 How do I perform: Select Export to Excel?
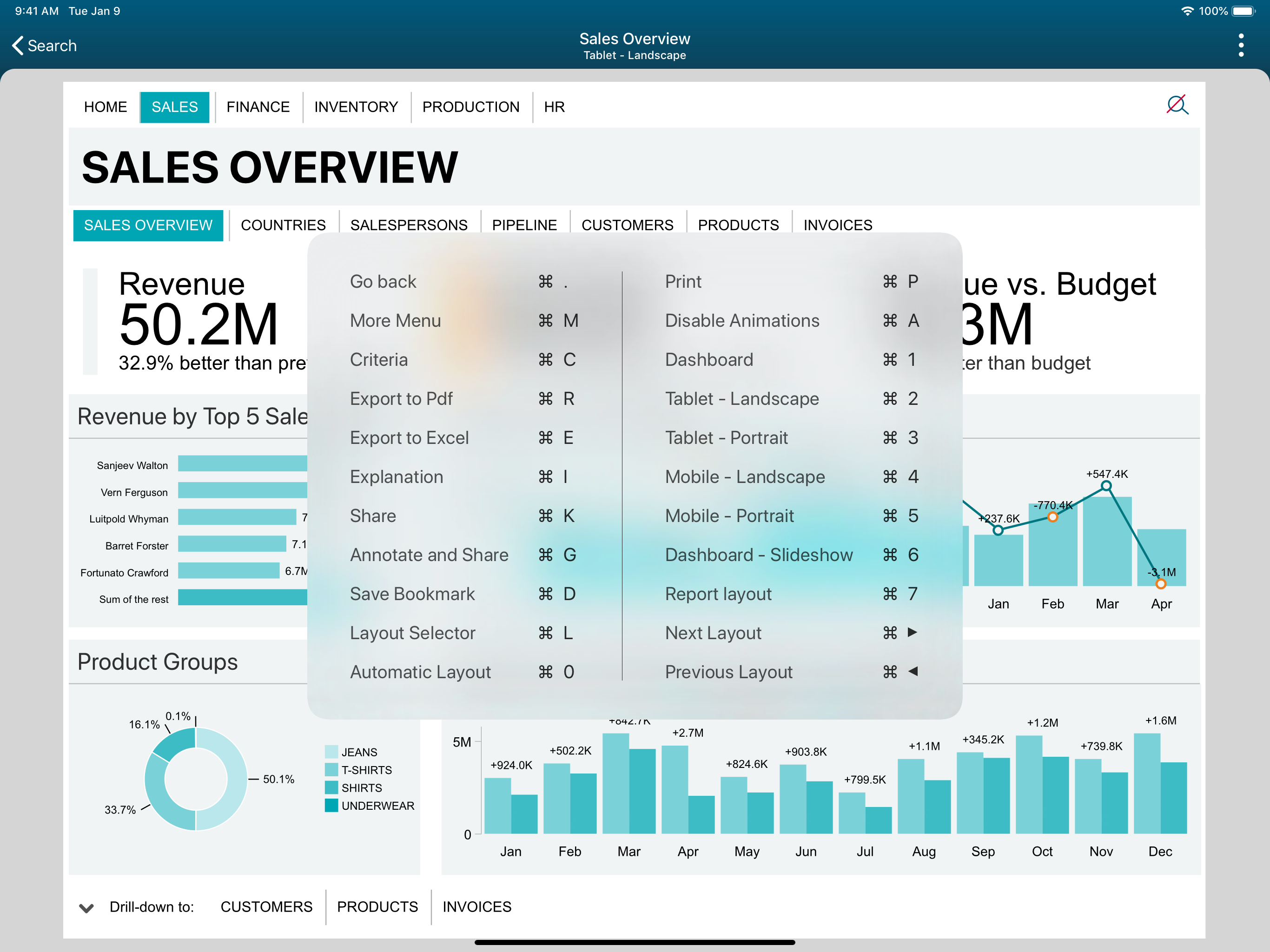click(x=464, y=437)
